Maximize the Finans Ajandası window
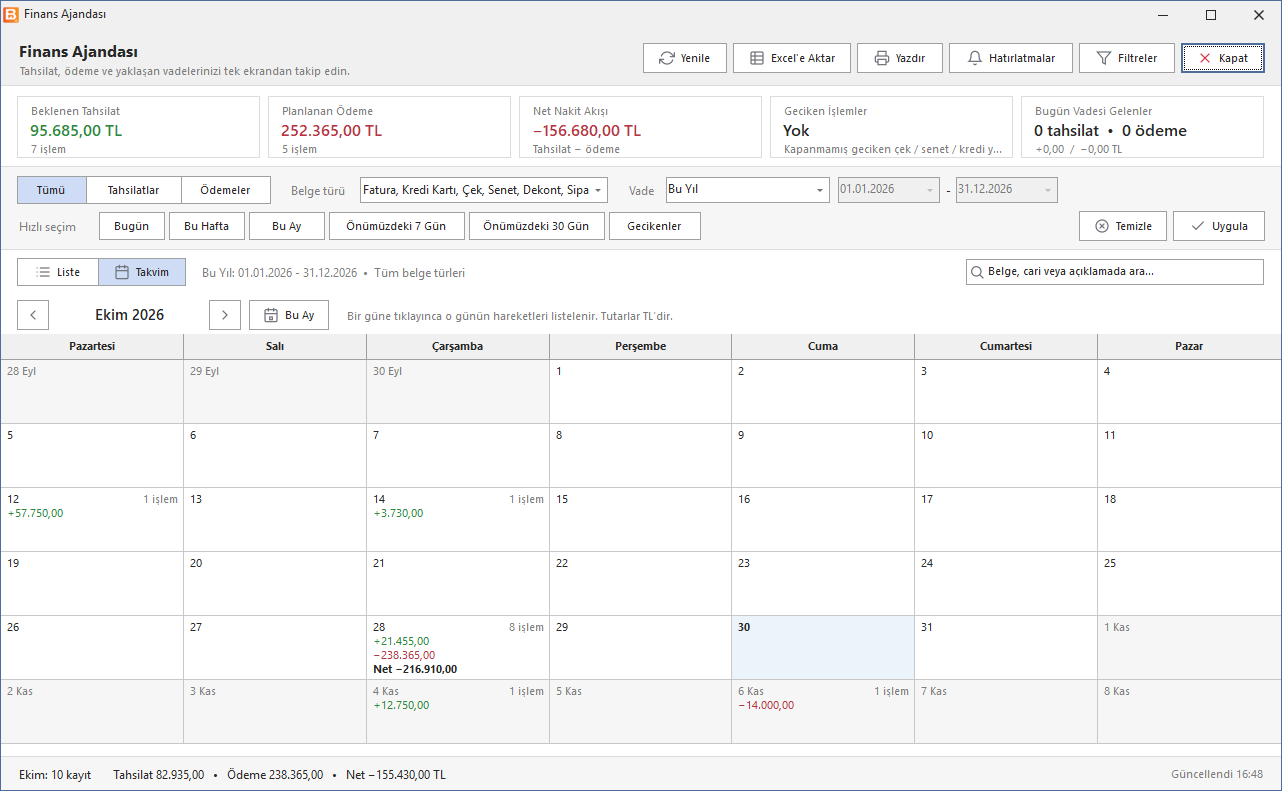Screen dimensions: 1282x791 click(1211, 15)
